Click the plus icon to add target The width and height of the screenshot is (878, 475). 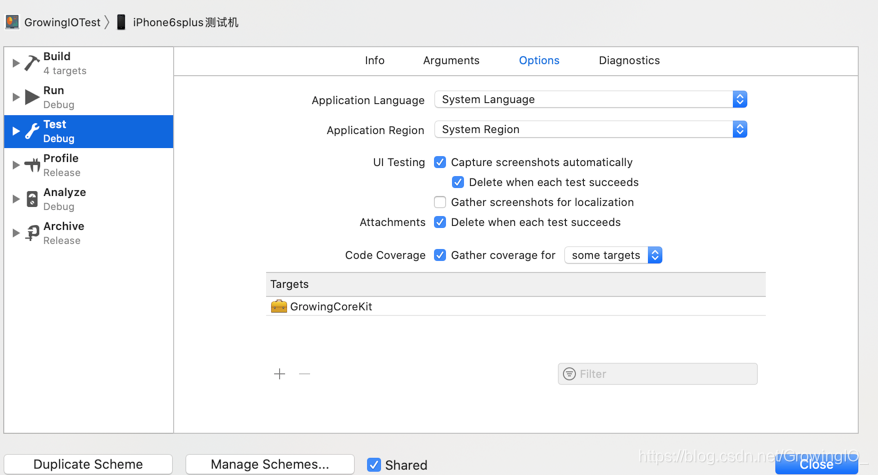click(x=279, y=374)
